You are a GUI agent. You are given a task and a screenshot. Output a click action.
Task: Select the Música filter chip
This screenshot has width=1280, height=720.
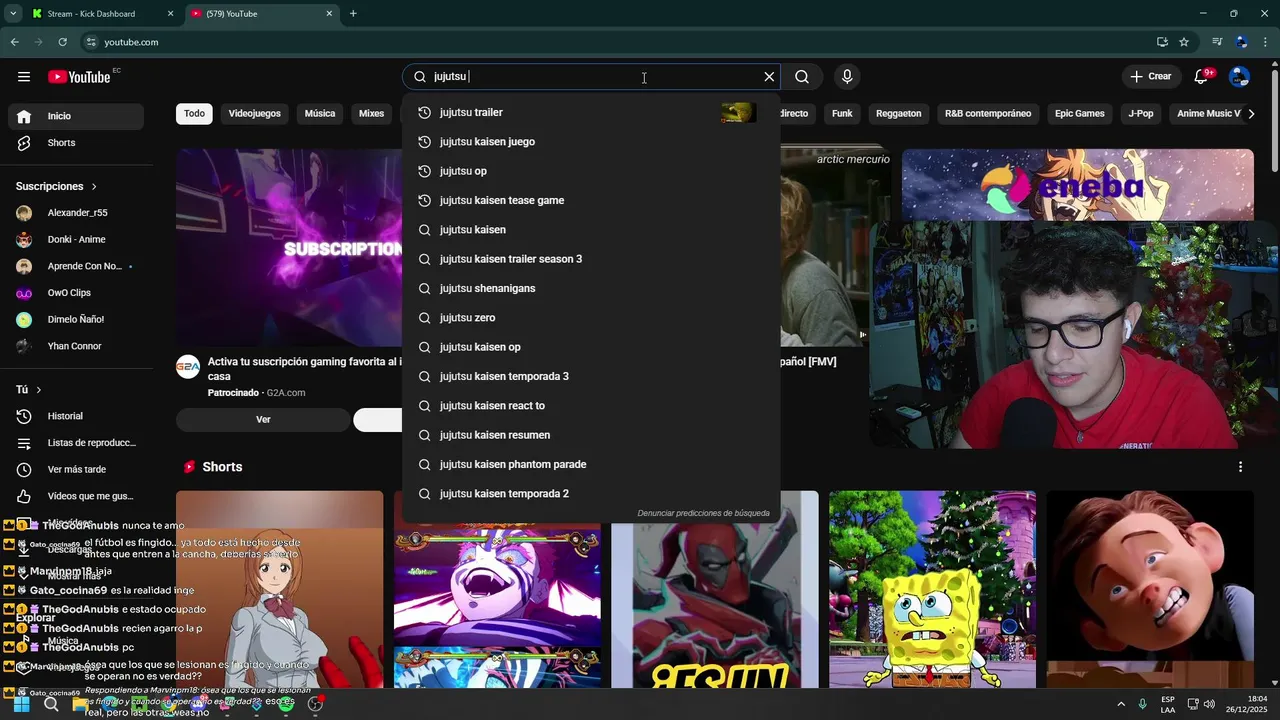pyautogui.click(x=320, y=114)
